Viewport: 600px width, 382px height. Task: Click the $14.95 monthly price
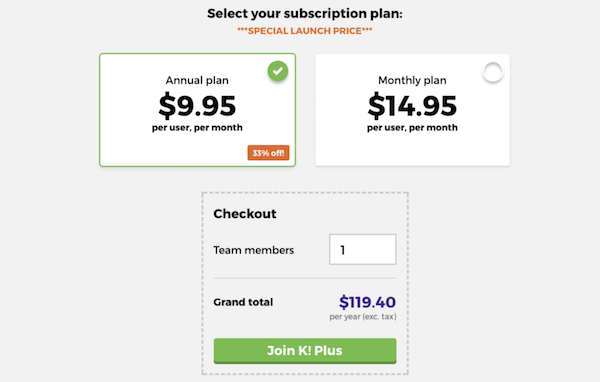pyautogui.click(x=412, y=105)
